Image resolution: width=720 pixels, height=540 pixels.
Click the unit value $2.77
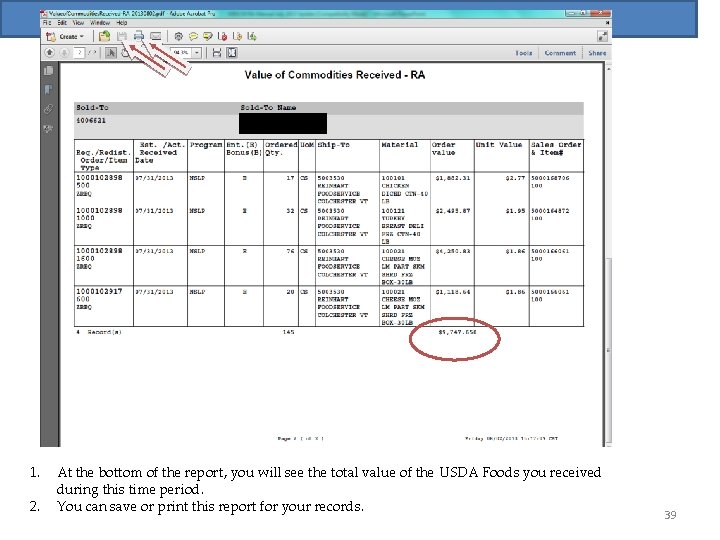coord(515,178)
